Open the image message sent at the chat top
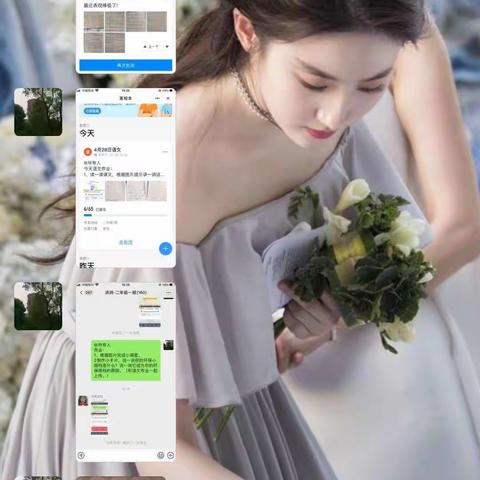The height and width of the screenshot is (480, 480). click(150, 312)
